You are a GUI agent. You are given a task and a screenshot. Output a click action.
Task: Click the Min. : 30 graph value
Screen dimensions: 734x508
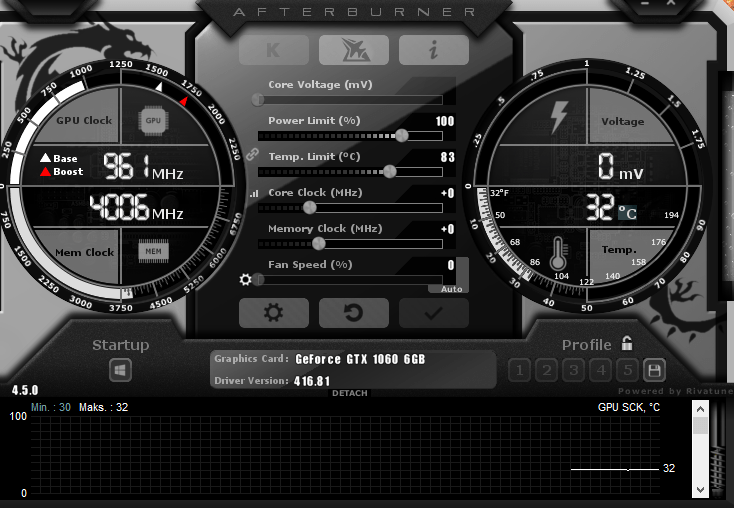[x=51, y=407]
